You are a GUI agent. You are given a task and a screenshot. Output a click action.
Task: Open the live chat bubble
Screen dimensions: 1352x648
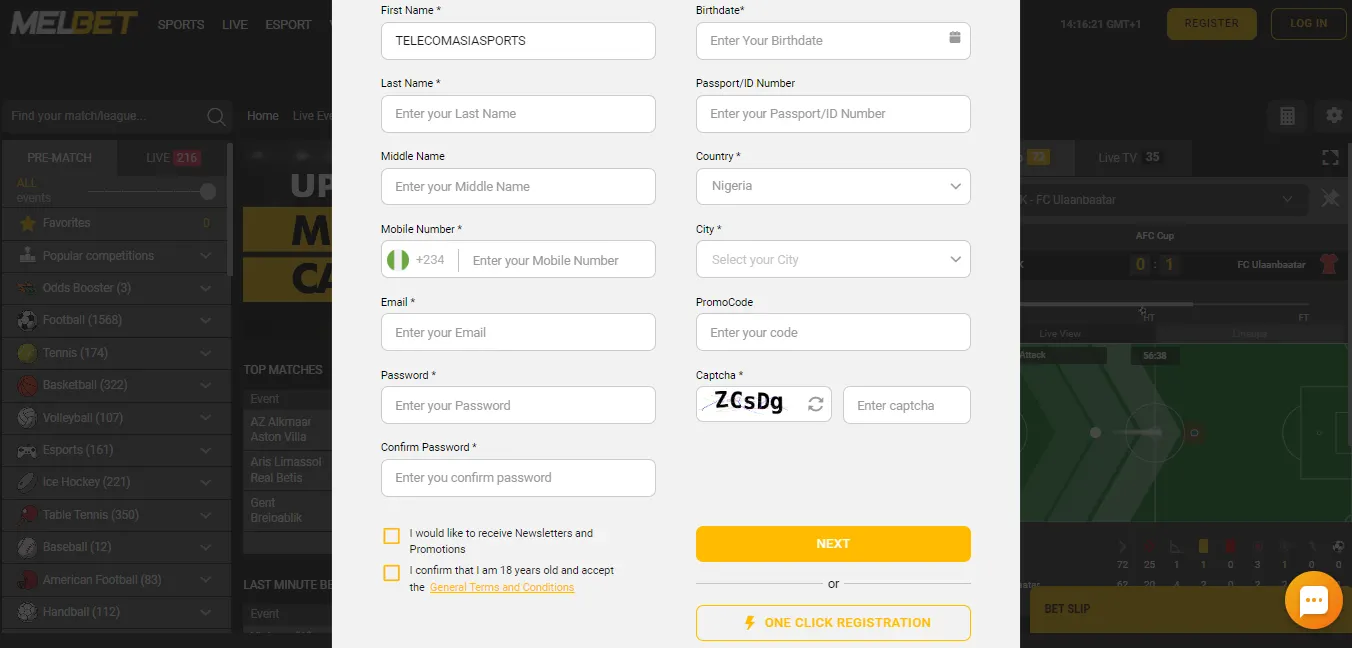pyautogui.click(x=1313, y=599)
